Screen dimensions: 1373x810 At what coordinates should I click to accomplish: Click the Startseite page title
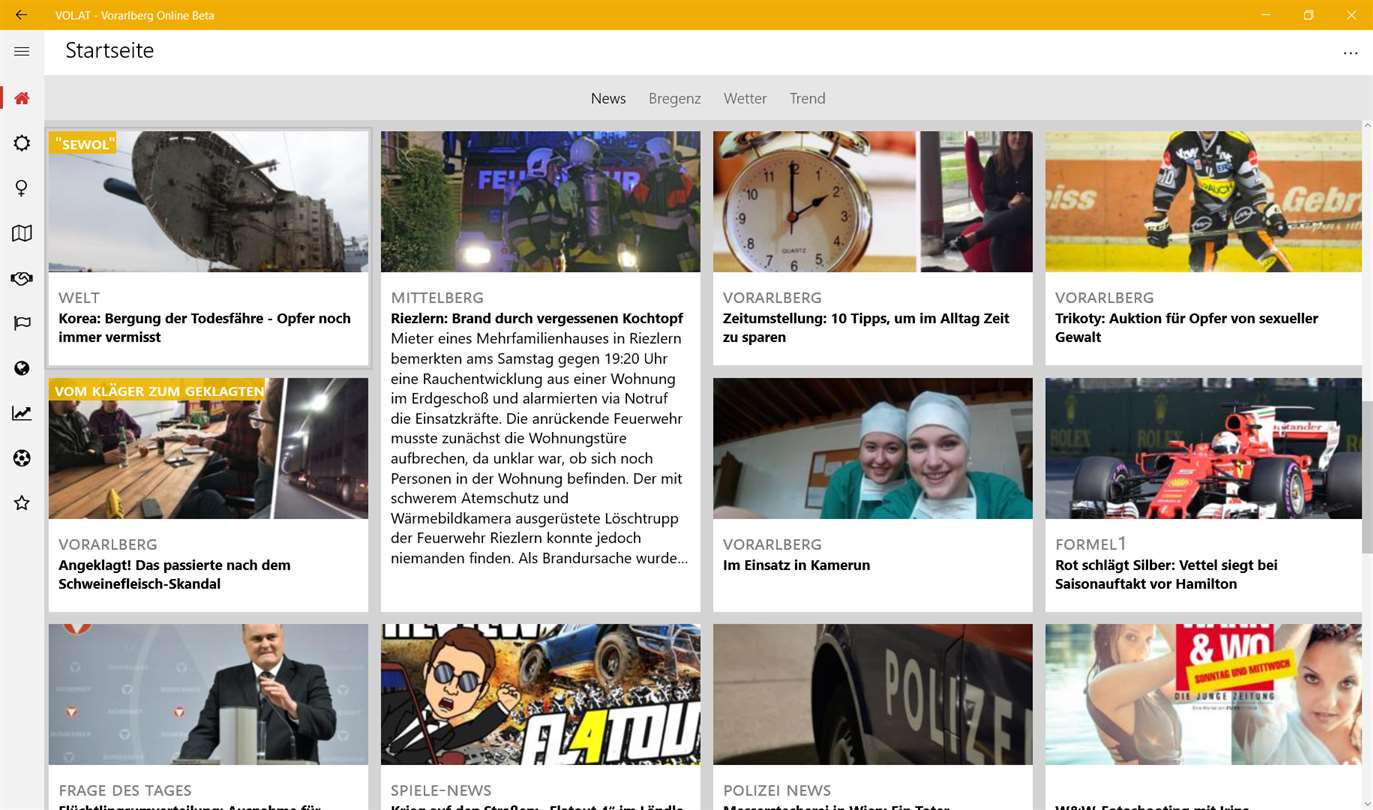coord(110,51)
